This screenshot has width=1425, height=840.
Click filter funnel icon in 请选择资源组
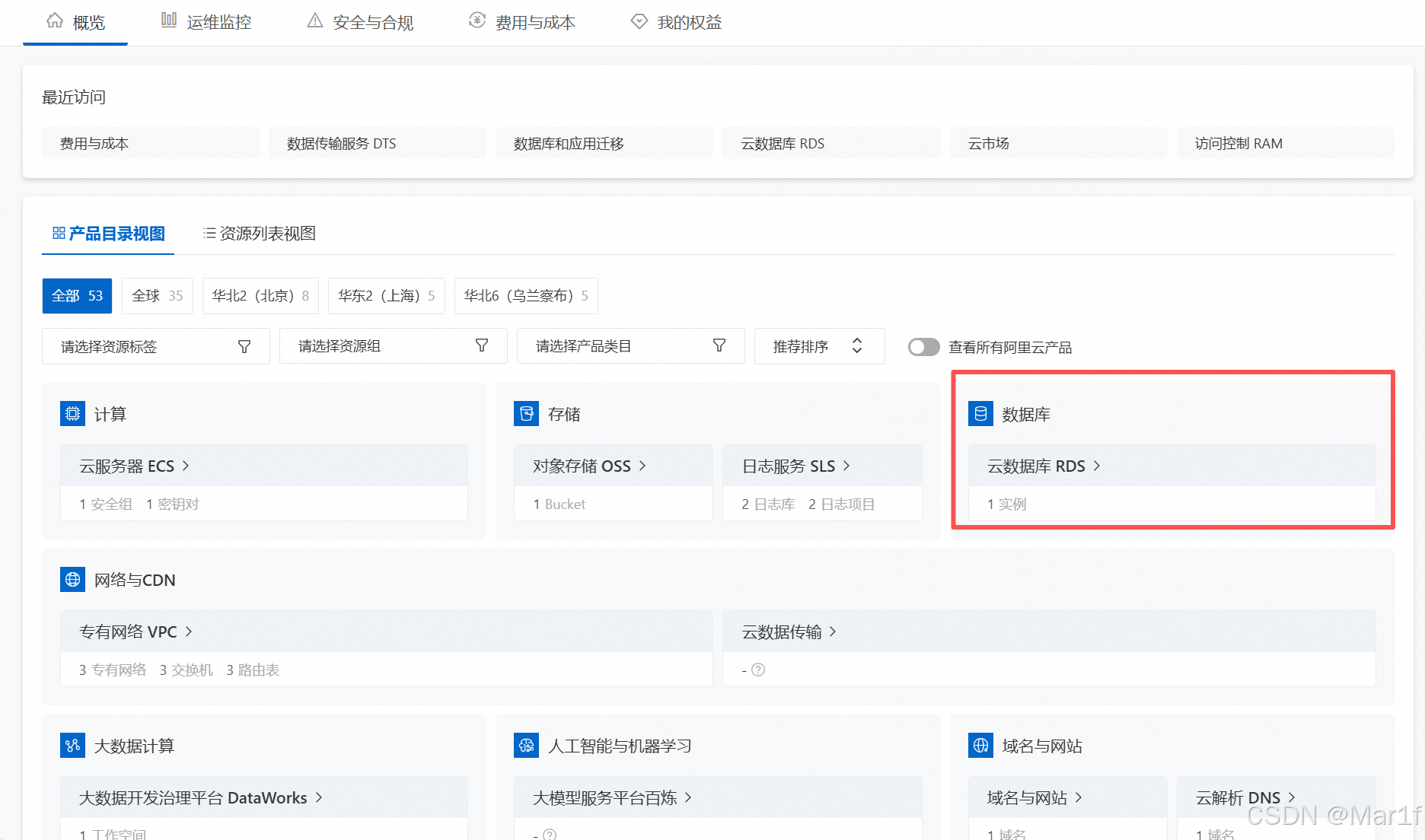pos(482,346)
